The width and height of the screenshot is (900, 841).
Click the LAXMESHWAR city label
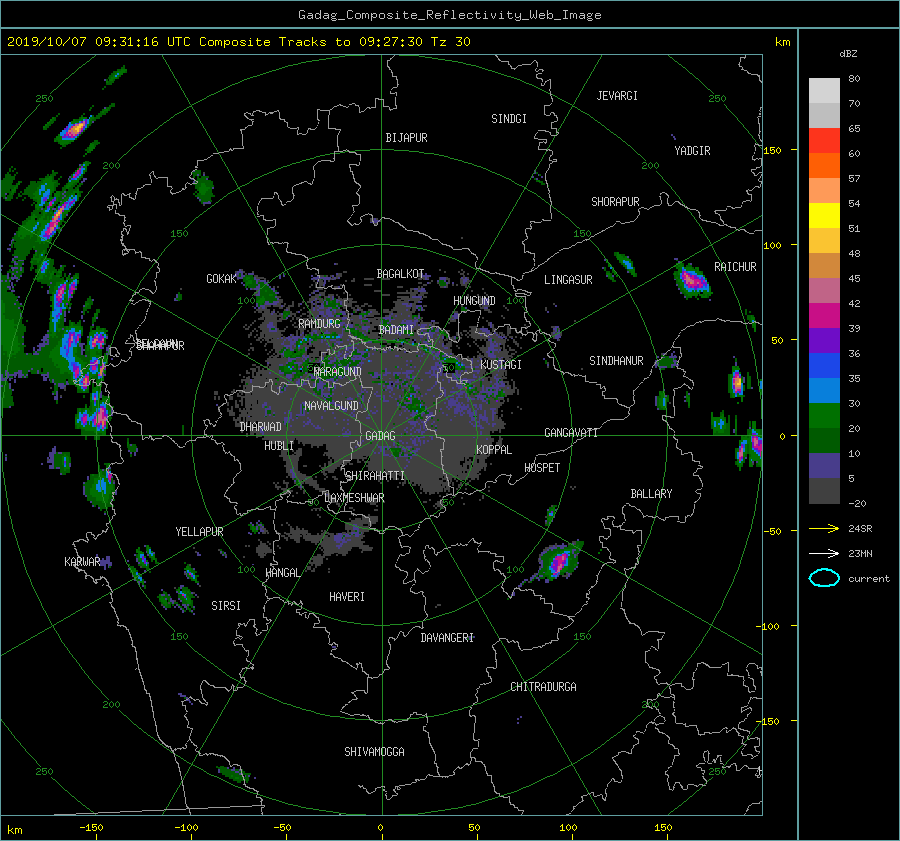[x=354, y=498]
